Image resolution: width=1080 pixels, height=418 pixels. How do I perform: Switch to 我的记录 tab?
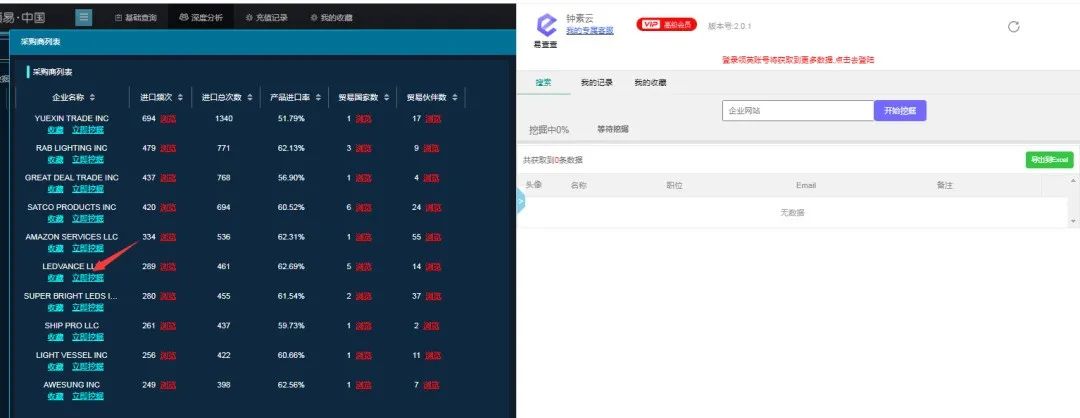click(596, 83)
